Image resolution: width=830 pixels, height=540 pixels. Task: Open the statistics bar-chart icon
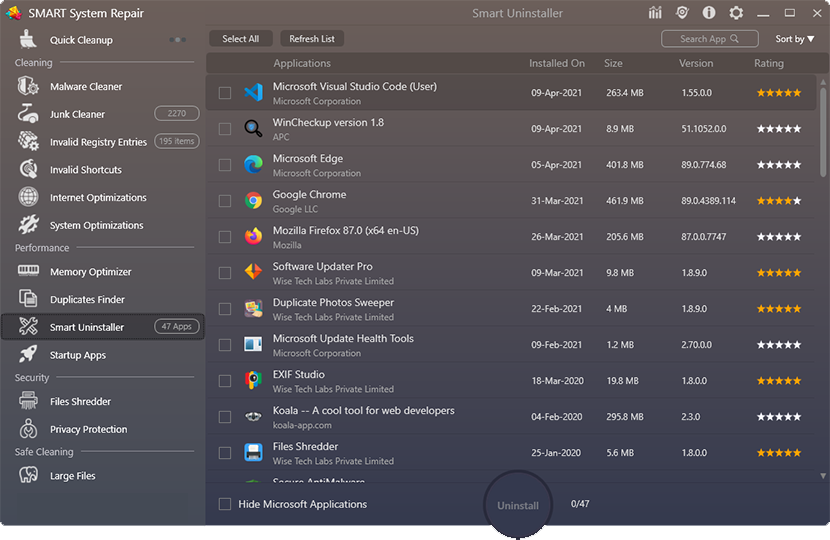point(655,13)
